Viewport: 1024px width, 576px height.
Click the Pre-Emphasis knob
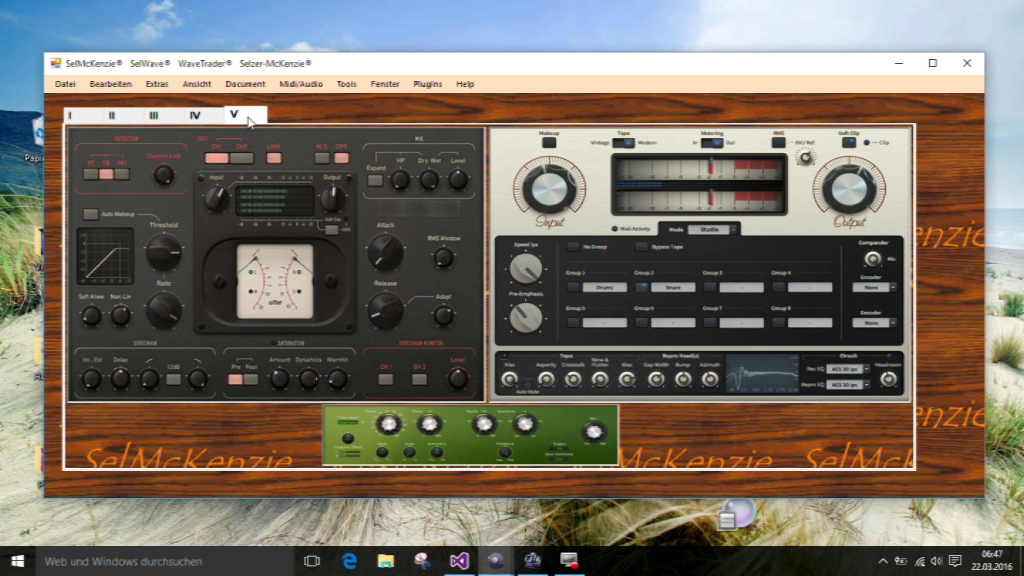pyautogui.click(x=526, y=318)
